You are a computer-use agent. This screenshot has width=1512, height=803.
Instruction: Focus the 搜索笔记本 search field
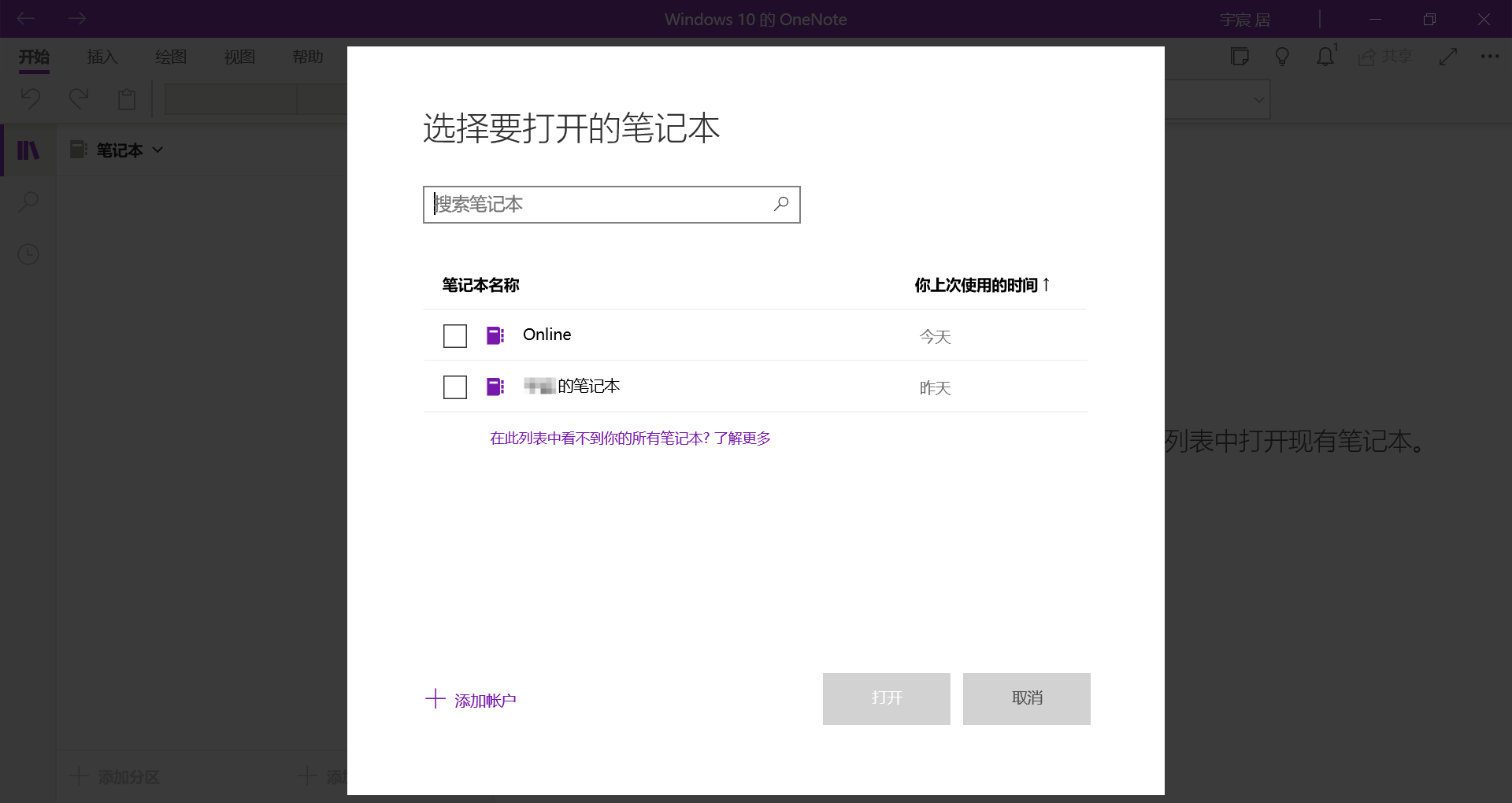(612, 205)
